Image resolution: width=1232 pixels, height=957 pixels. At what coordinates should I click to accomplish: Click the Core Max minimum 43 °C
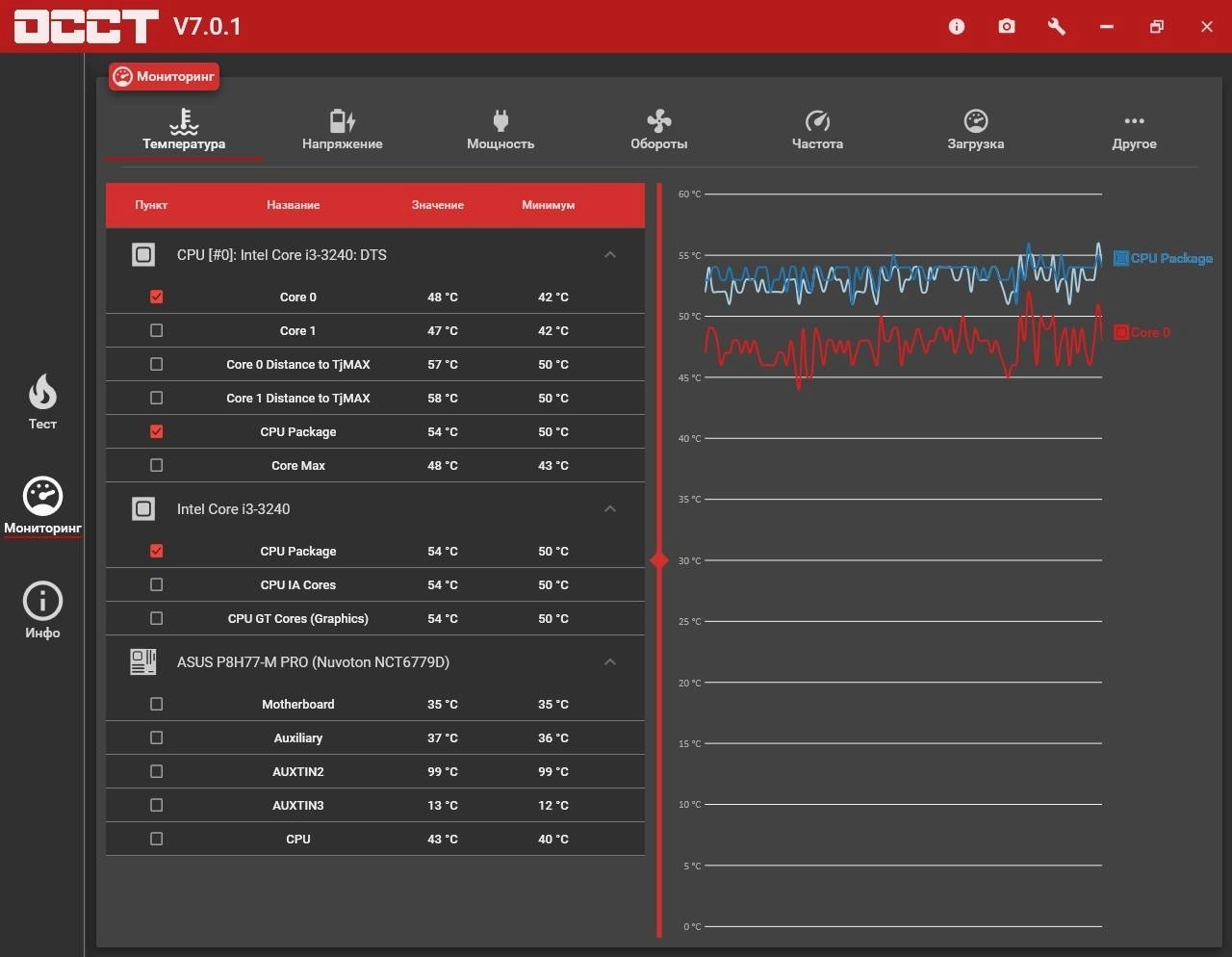point(553,465)
